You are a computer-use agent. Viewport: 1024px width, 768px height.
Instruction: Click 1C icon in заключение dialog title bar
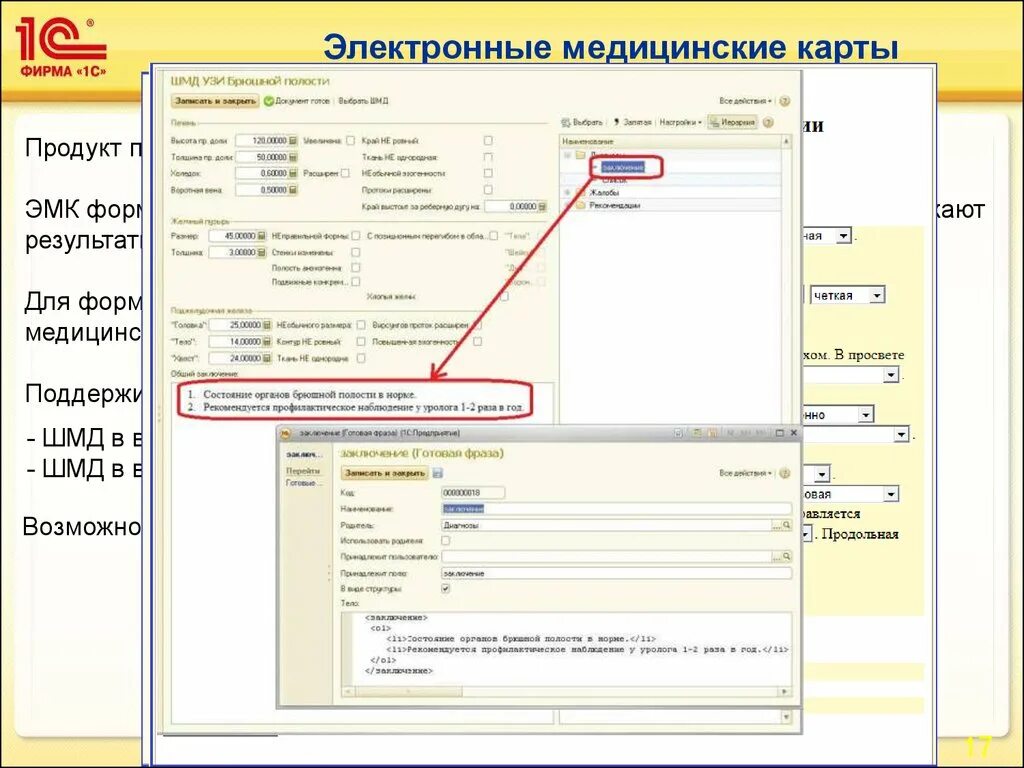[x=286, y=433]
